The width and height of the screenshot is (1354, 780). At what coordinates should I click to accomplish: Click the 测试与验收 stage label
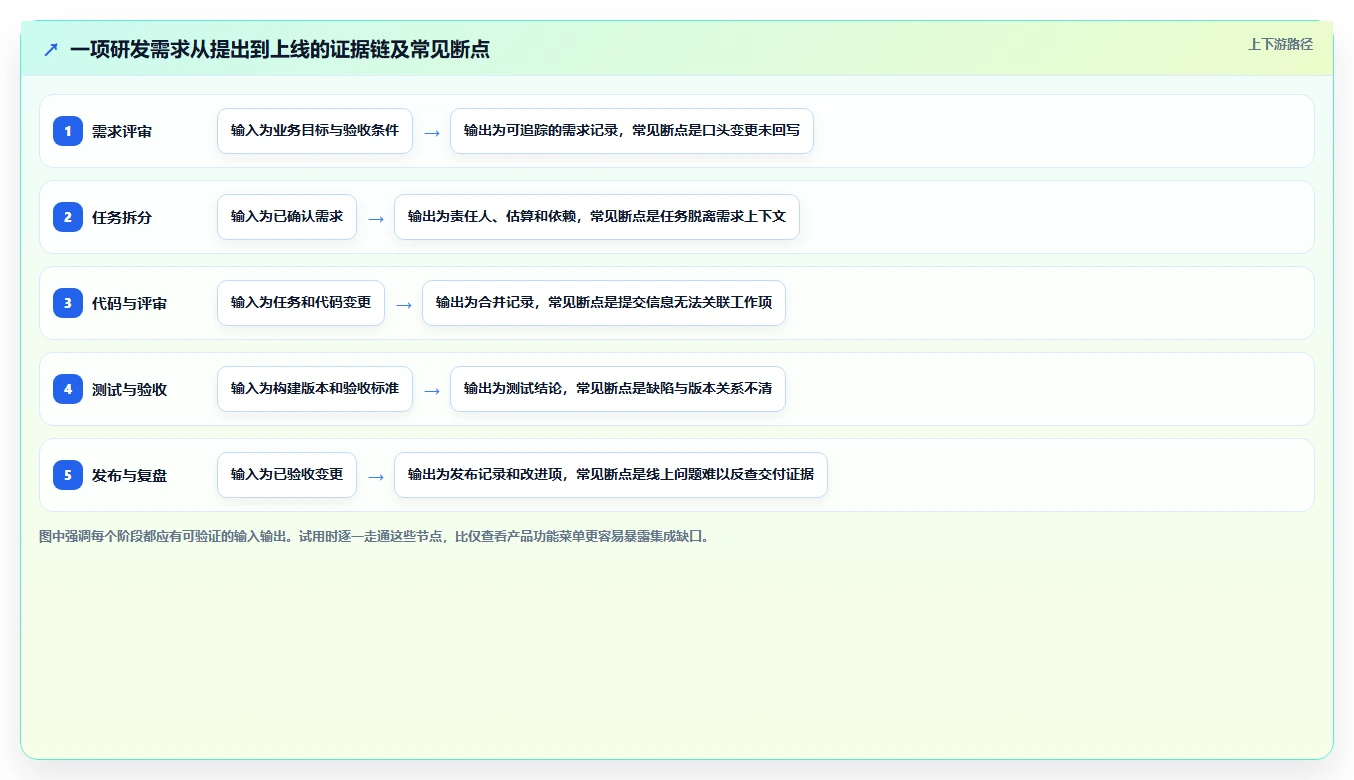click(129, 389)
